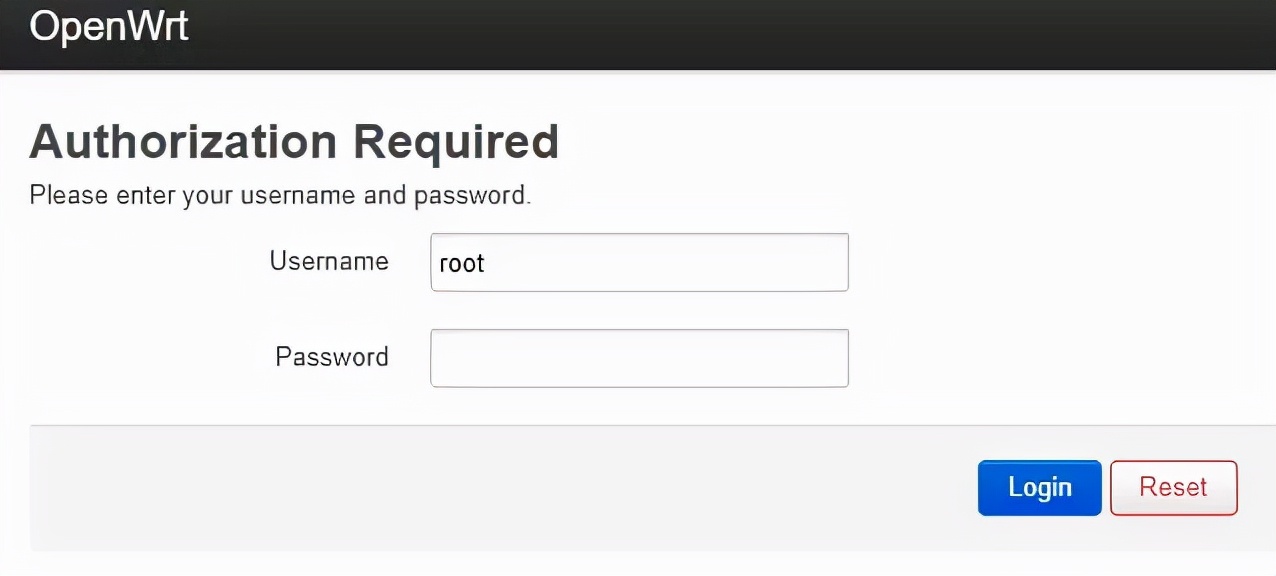This screenshot has height=576, width=1276.
Task: Click the OpenWrt brand link
Action: [x=109, y=28]
